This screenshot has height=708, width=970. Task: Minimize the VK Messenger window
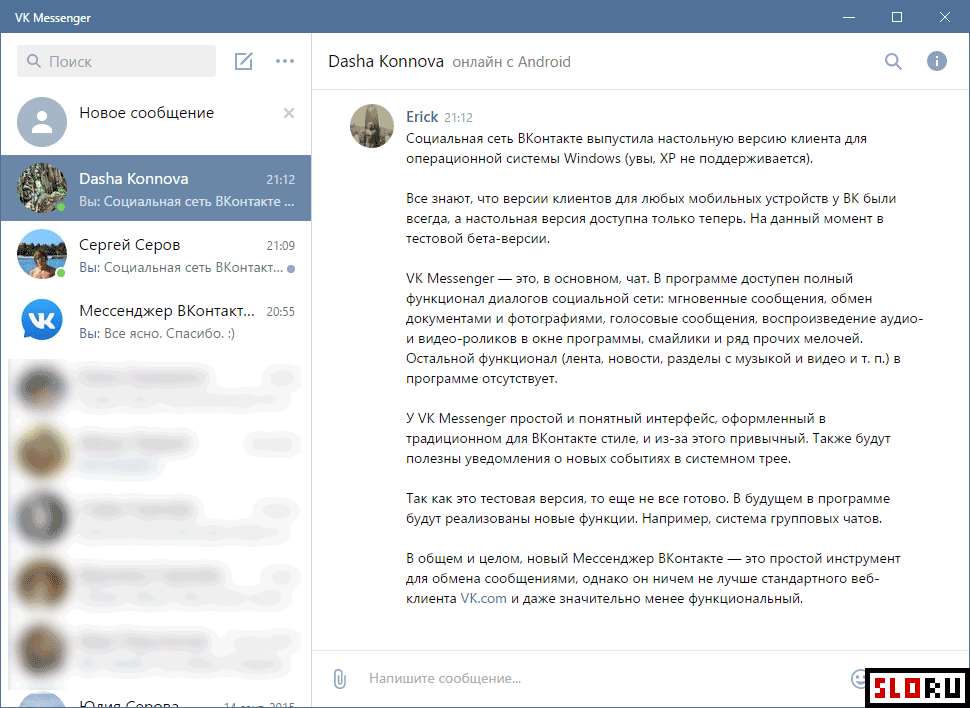(849, 17)
